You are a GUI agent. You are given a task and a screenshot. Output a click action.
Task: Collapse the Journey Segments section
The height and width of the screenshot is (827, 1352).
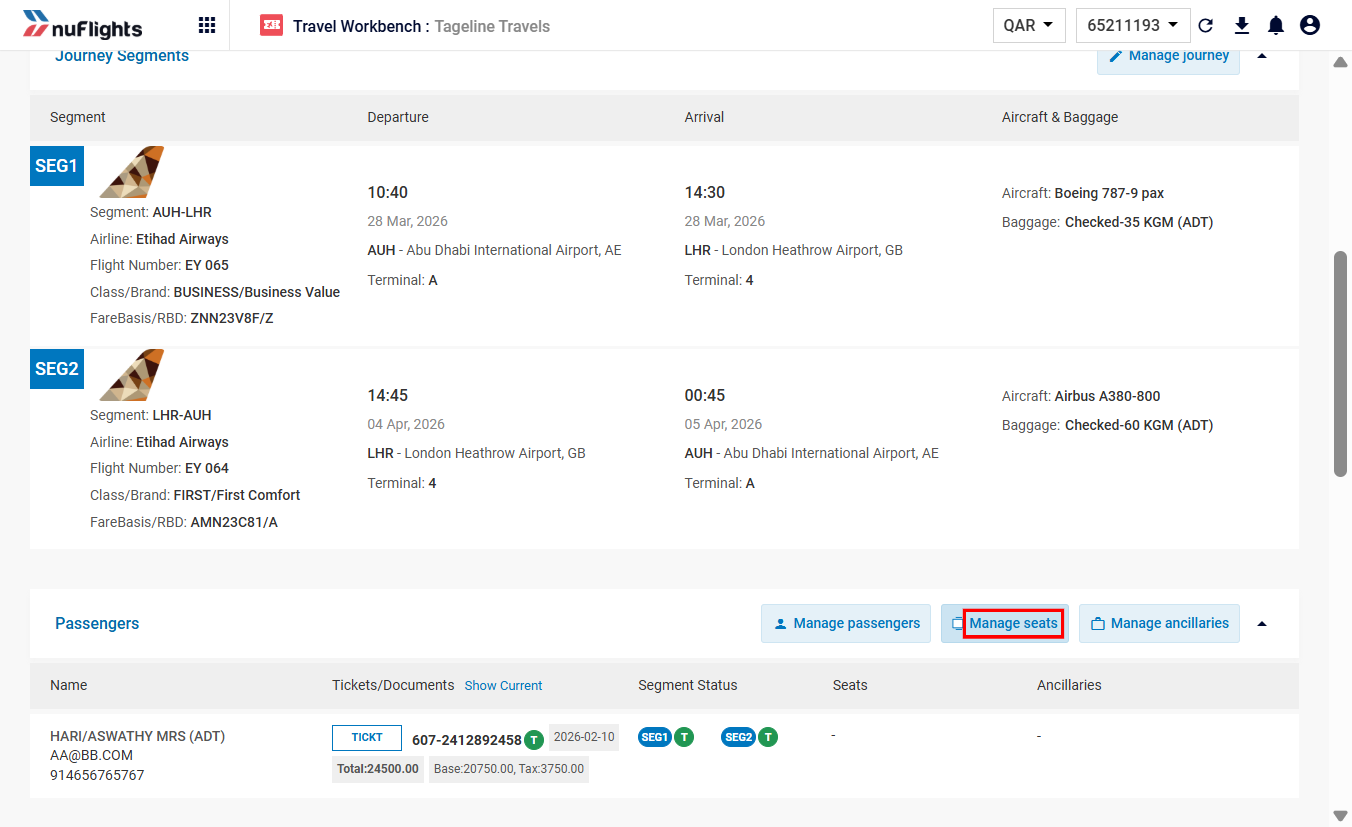click(1262, 56)
